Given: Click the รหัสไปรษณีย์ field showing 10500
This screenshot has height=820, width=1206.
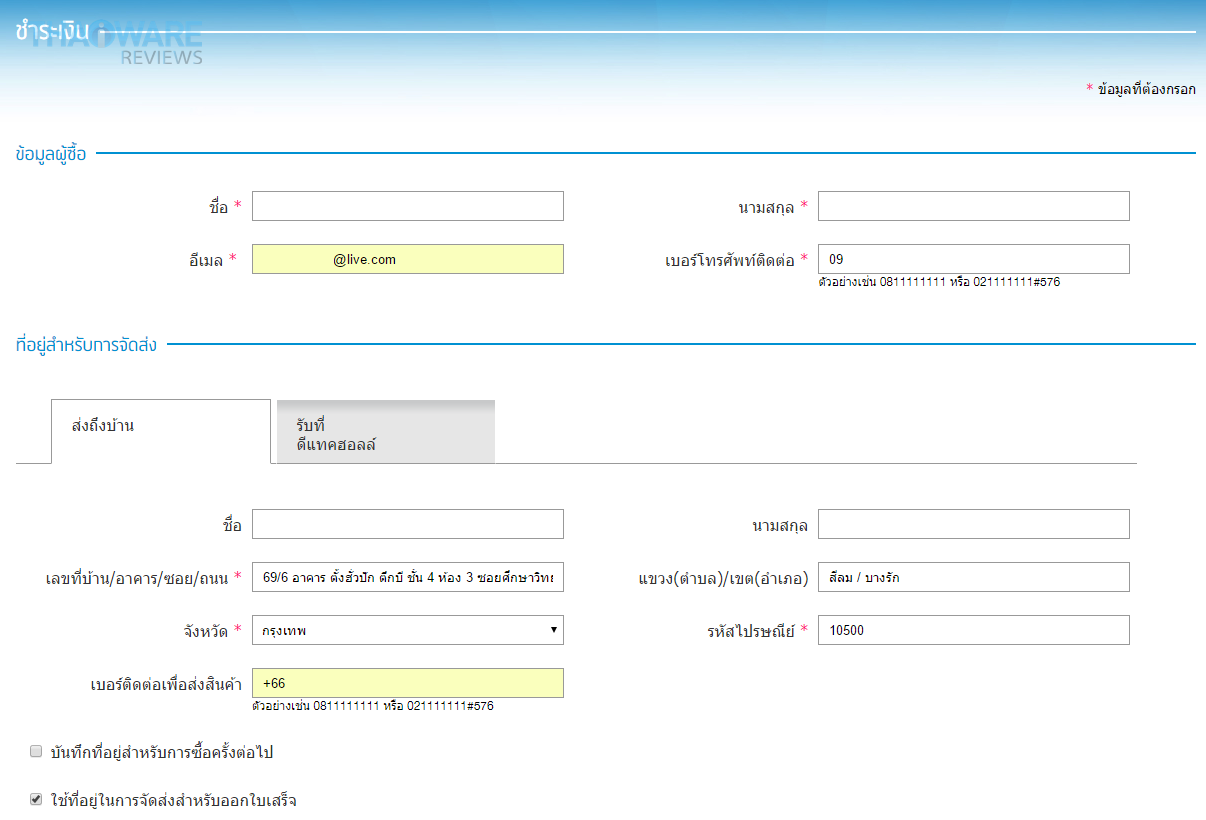Looking at the screenshot, I should point(974,630).
